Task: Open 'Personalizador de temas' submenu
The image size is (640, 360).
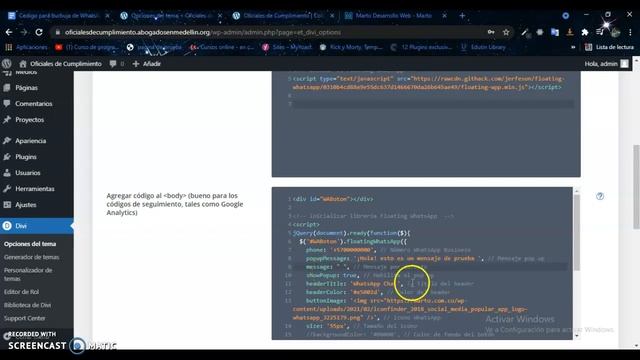Action: [x=28, y=274]
